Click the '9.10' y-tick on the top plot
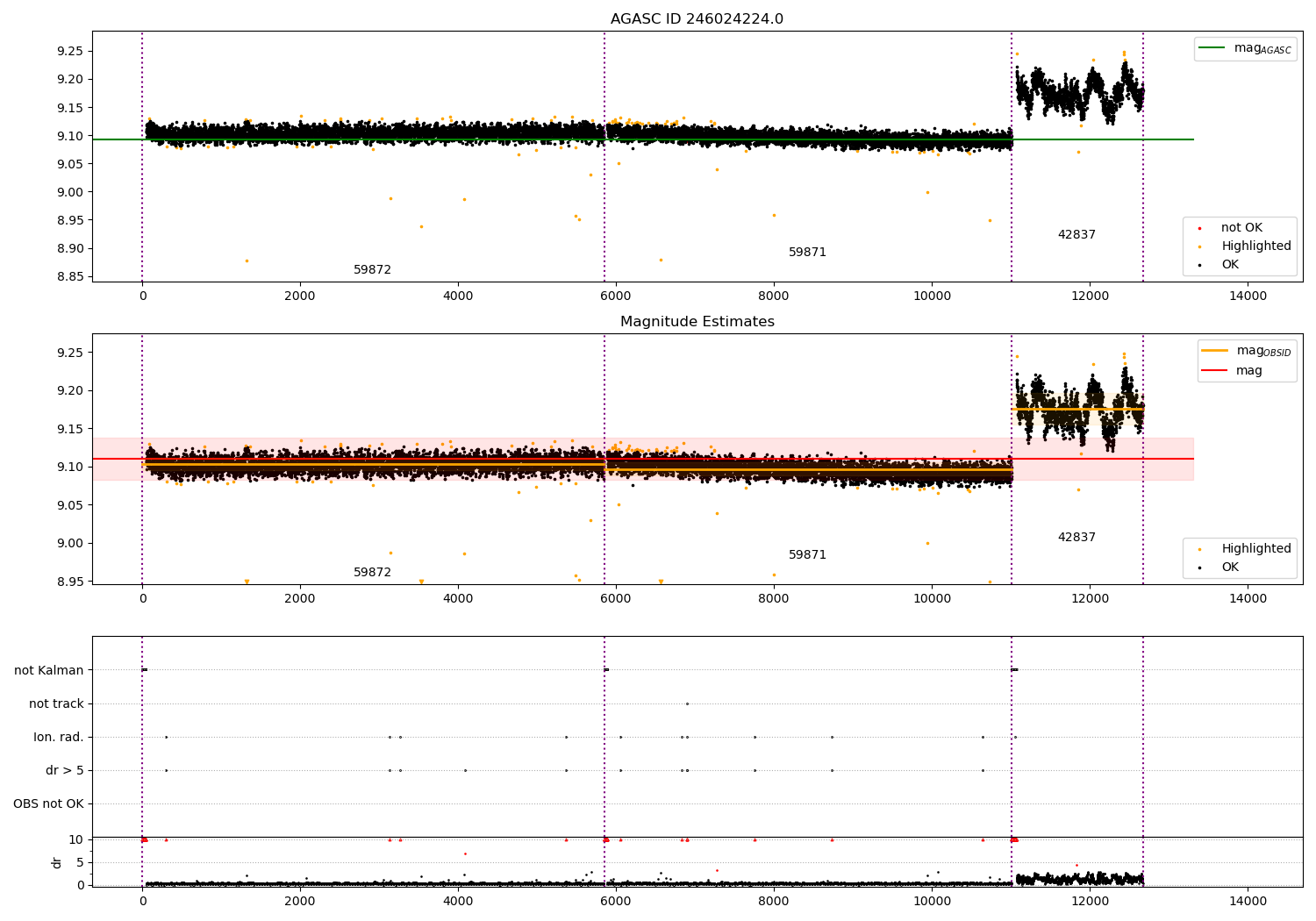 tap(70, 137)
